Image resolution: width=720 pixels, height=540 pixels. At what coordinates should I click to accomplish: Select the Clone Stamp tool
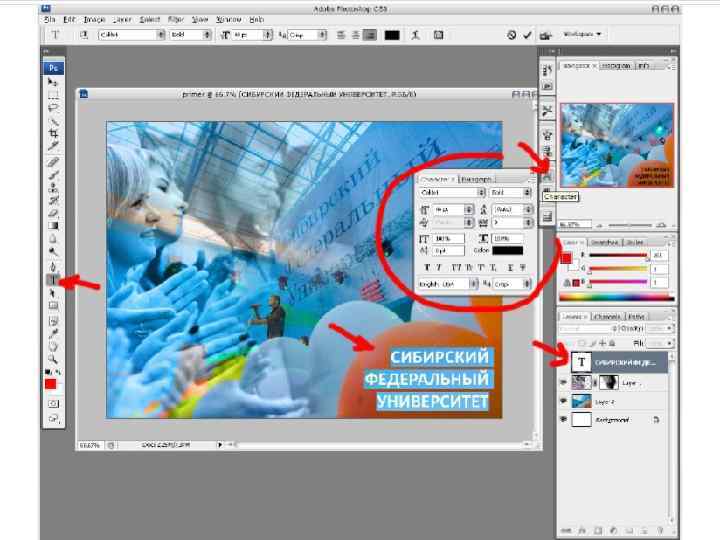pyautogui.click(x=53, y=188)
